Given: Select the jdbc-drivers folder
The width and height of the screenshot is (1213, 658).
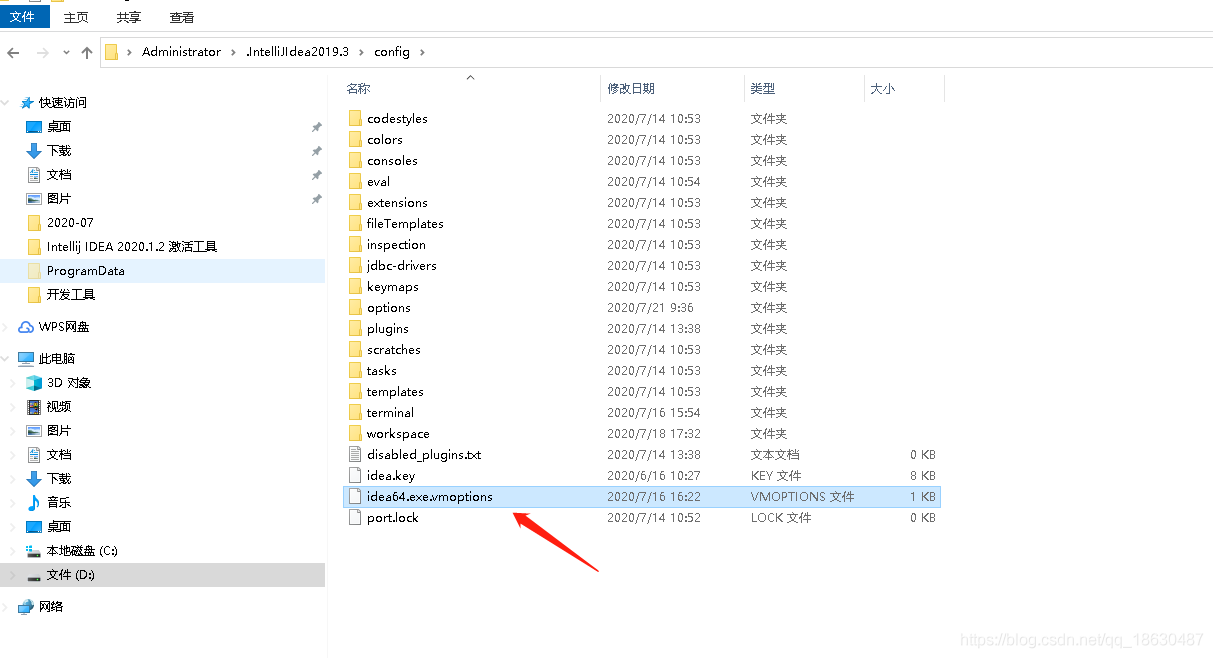Looking at the screenshot, I should [x=401, y=265].
